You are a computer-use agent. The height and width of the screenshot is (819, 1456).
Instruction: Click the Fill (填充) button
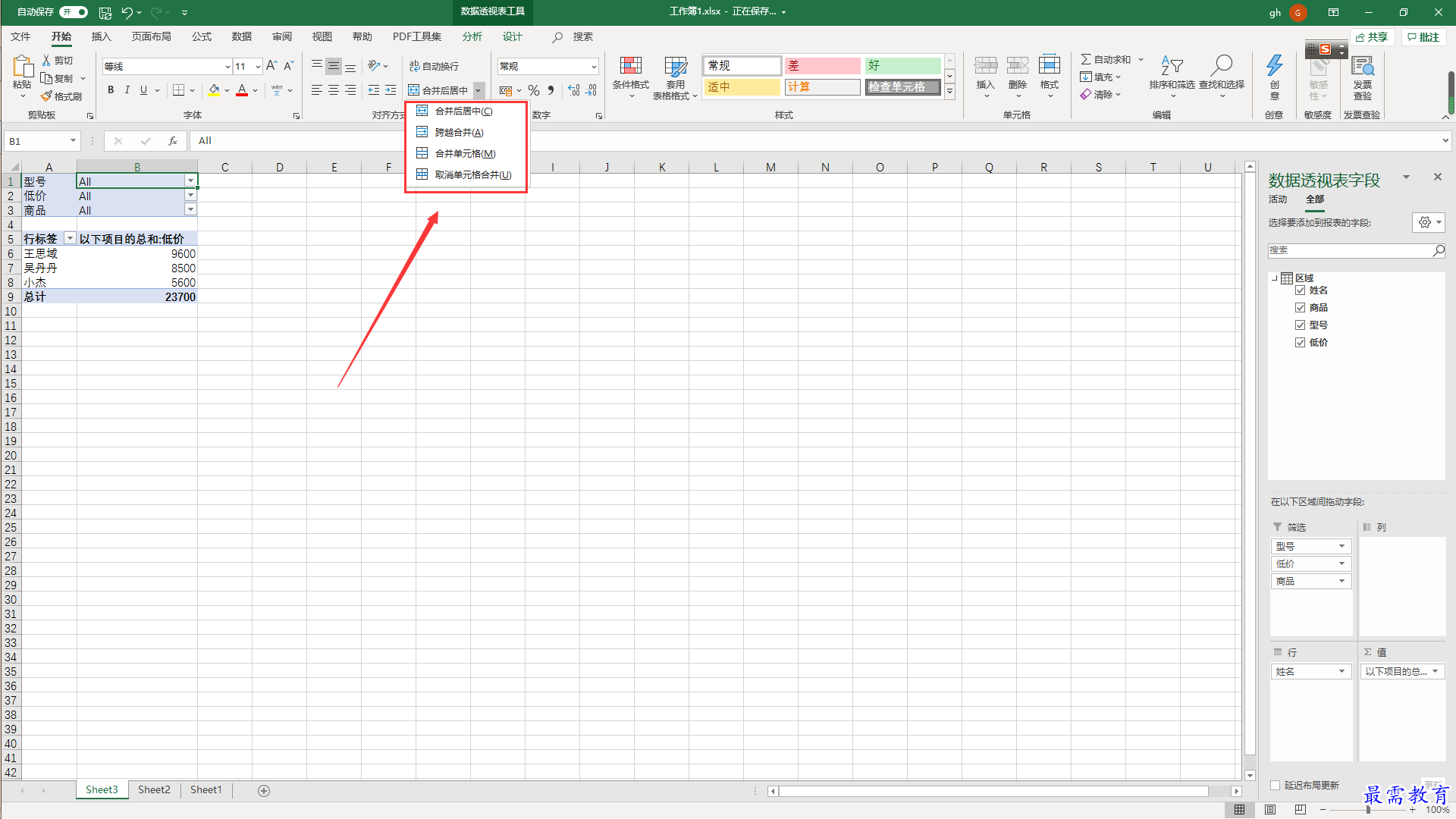(1100, 77)
